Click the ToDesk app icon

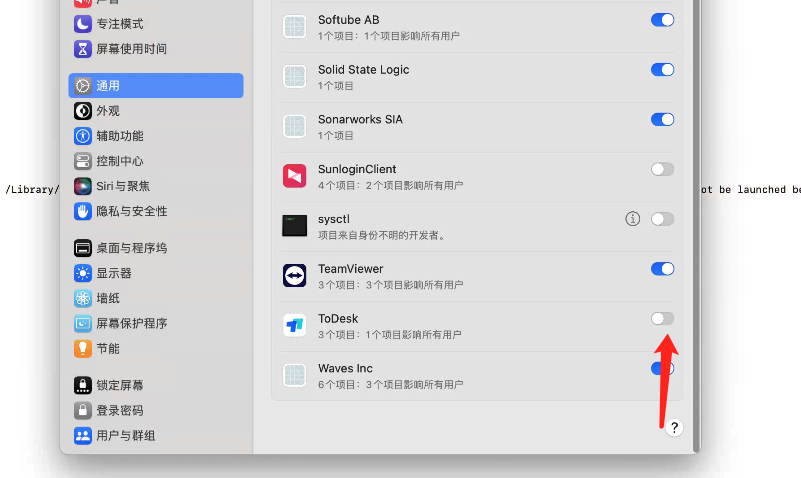(x=295, y=325)
